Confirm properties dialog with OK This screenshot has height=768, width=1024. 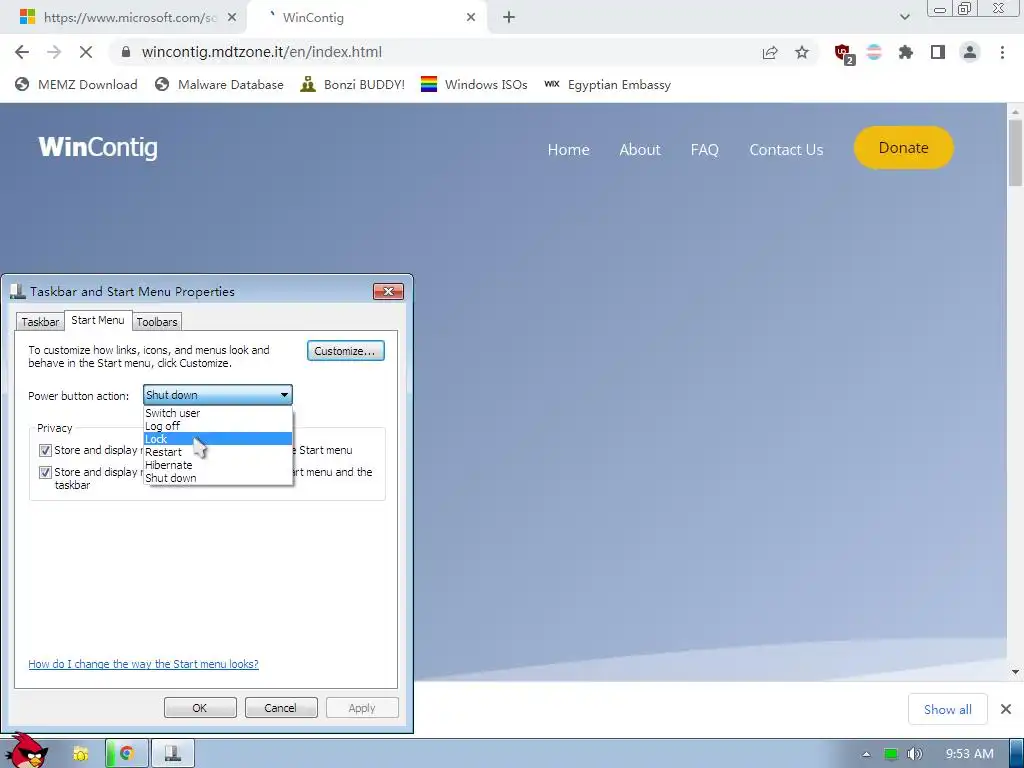(200, 708)
